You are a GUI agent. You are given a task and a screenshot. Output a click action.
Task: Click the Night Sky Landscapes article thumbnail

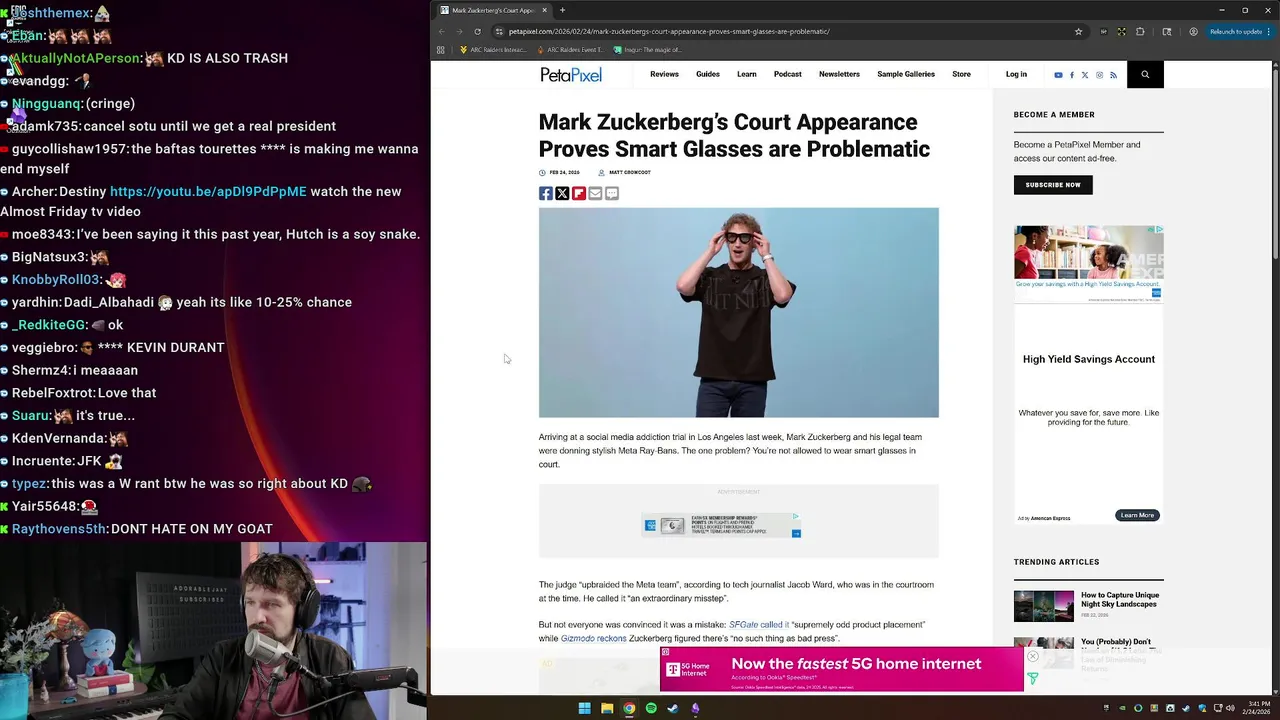[1043, 606]
